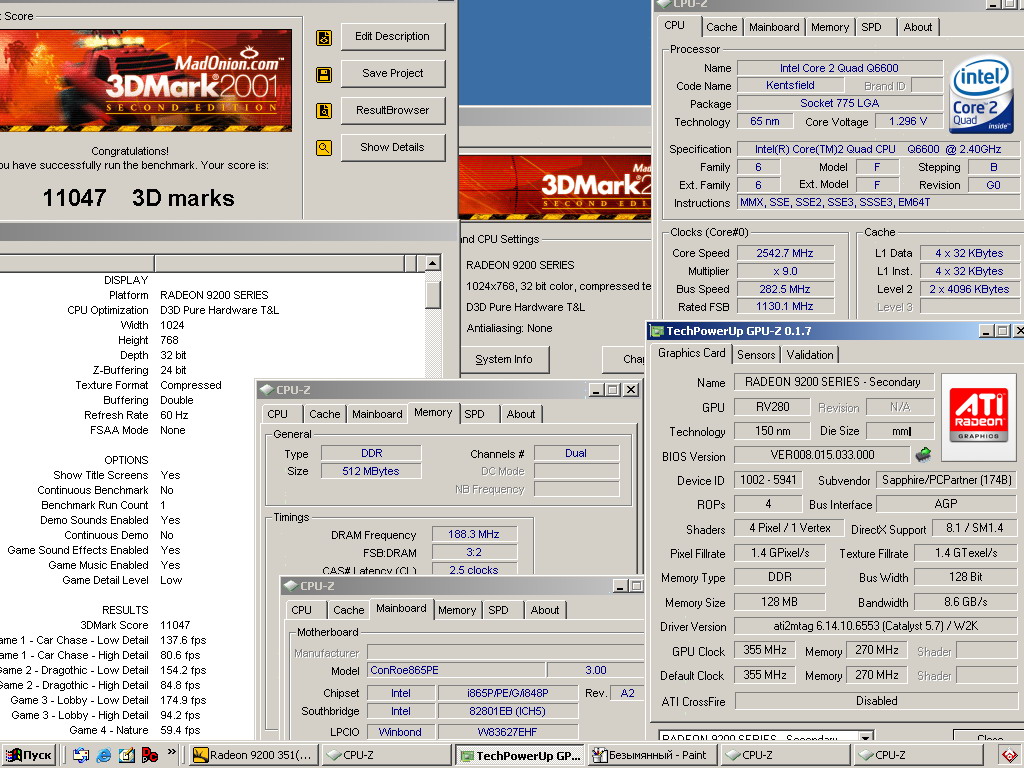The height and width of the screenshot is (768, 1024).
Task: Click the Specification field in CPU-Z
Action: click(878, 149)
